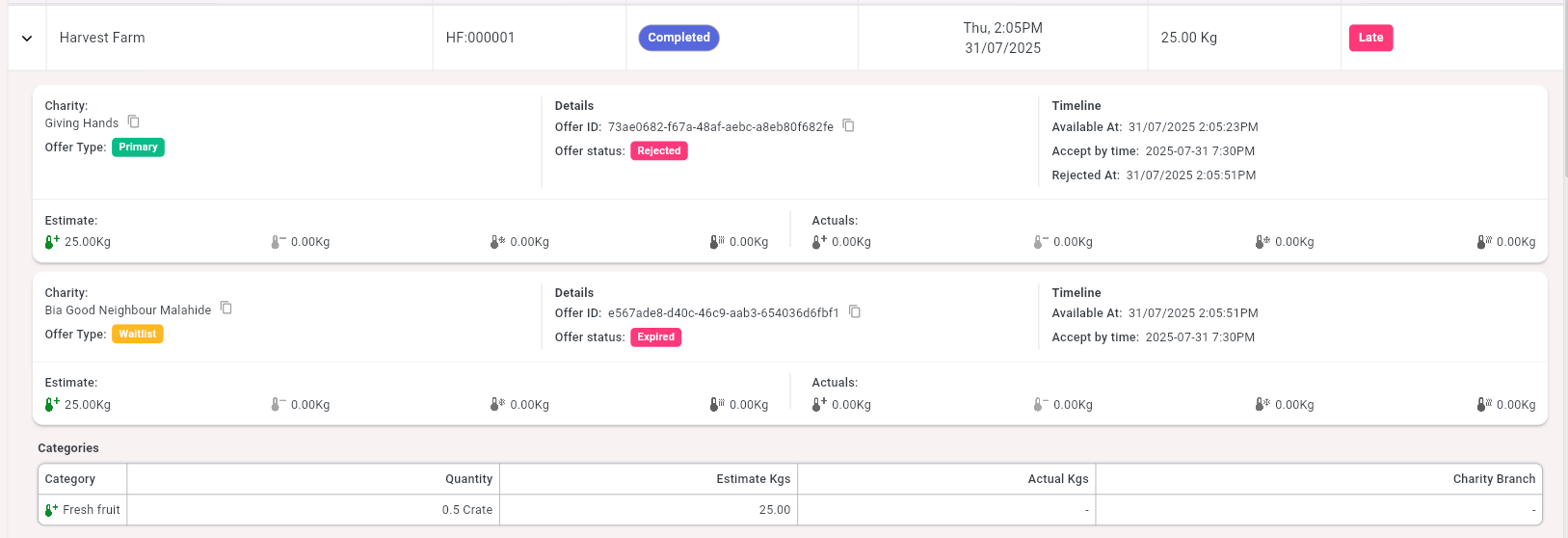This screenshot has height=538, width=1568.
Task: Collapse the Harvest Farm row chevron
Action: pos(27,39)
